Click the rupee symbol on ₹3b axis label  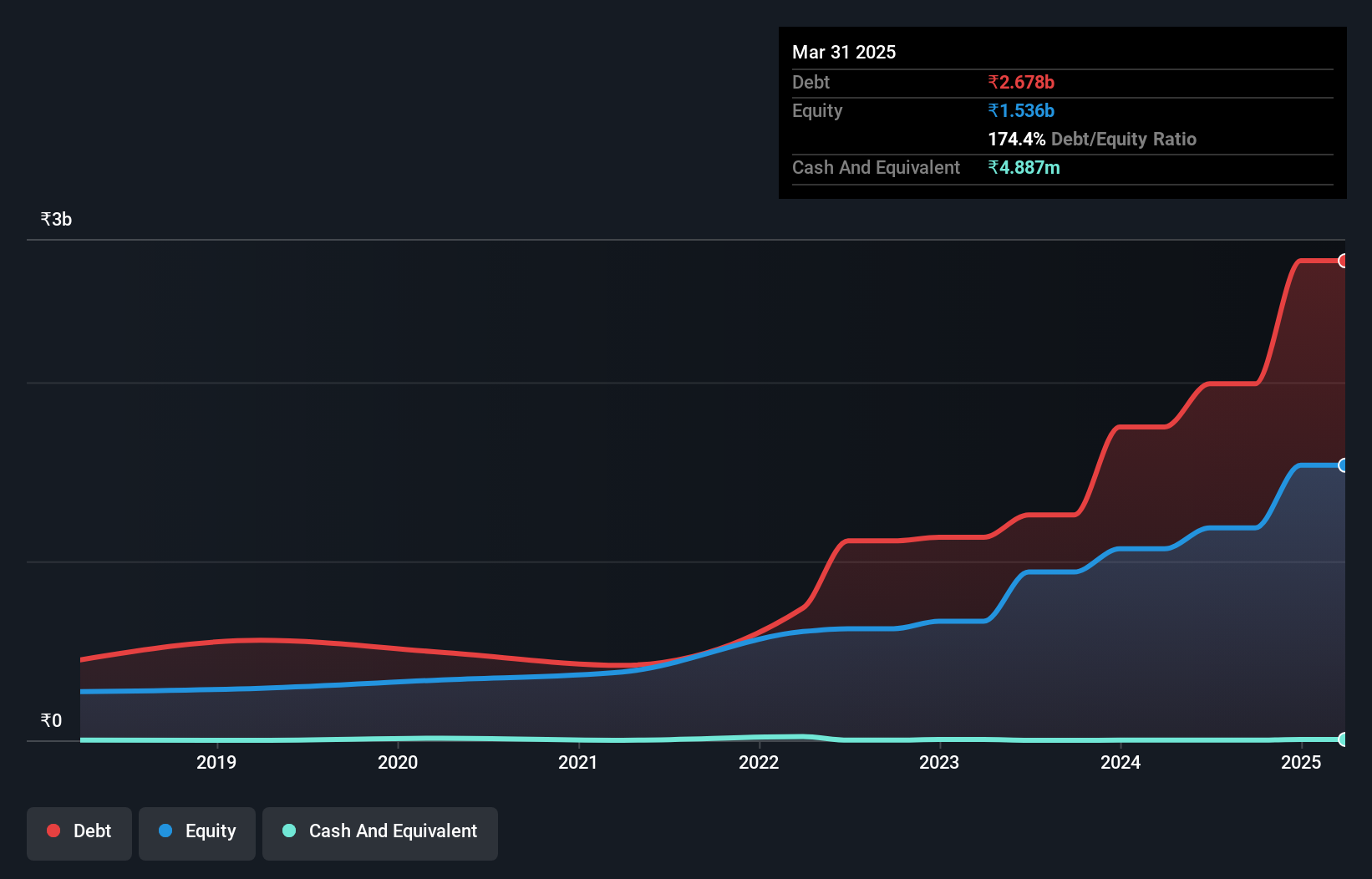45,219
